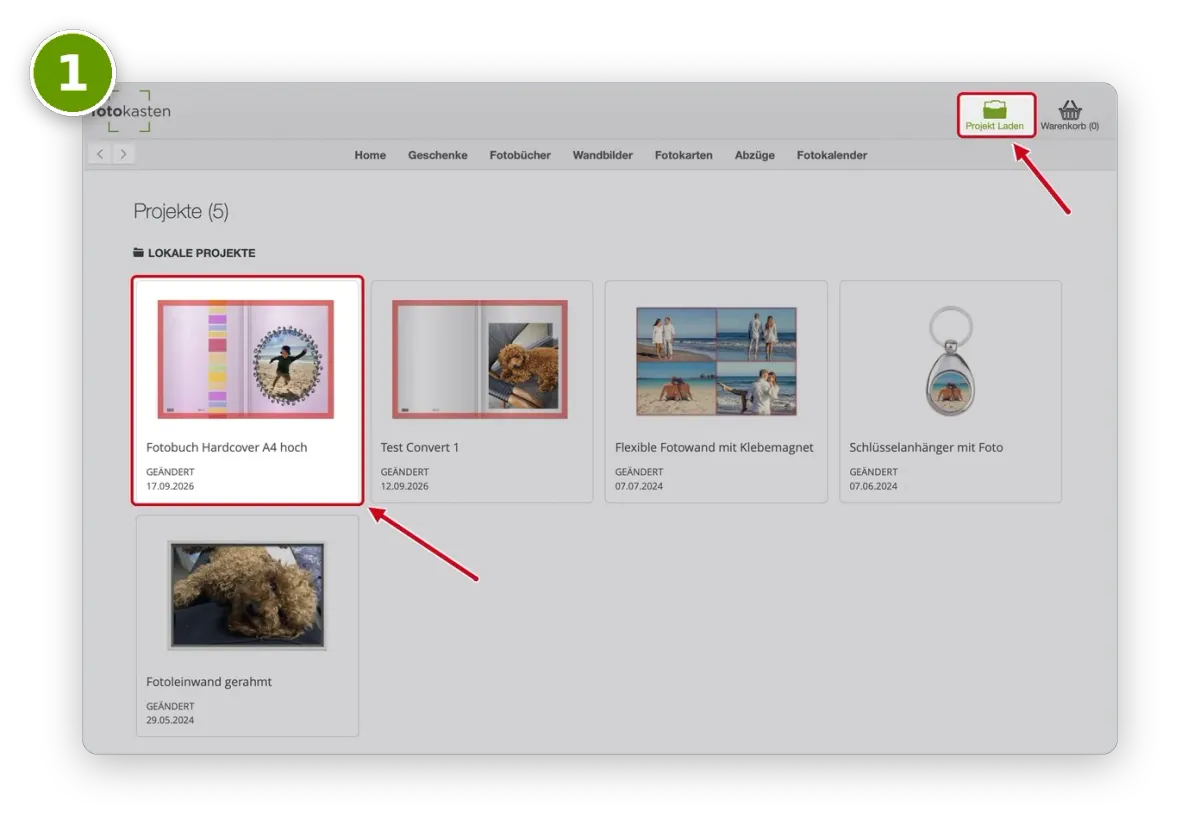This screenshot has height=837, width=1200.
Task: Select the title 'Fotobuch Hardcover A4 hoch'
Action: click(x=227, y=447)
